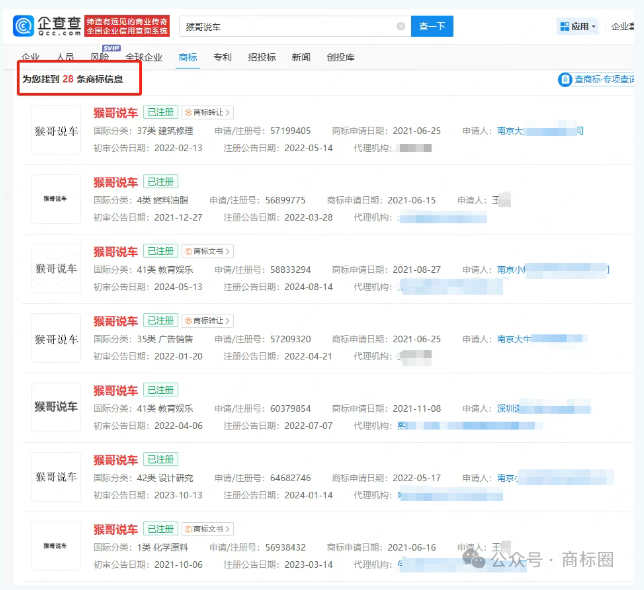The width and height of the screenshot is (644, 590).
Task: Expand 商标文书 tag on the 58833294 result
Action: coord(207,251)
